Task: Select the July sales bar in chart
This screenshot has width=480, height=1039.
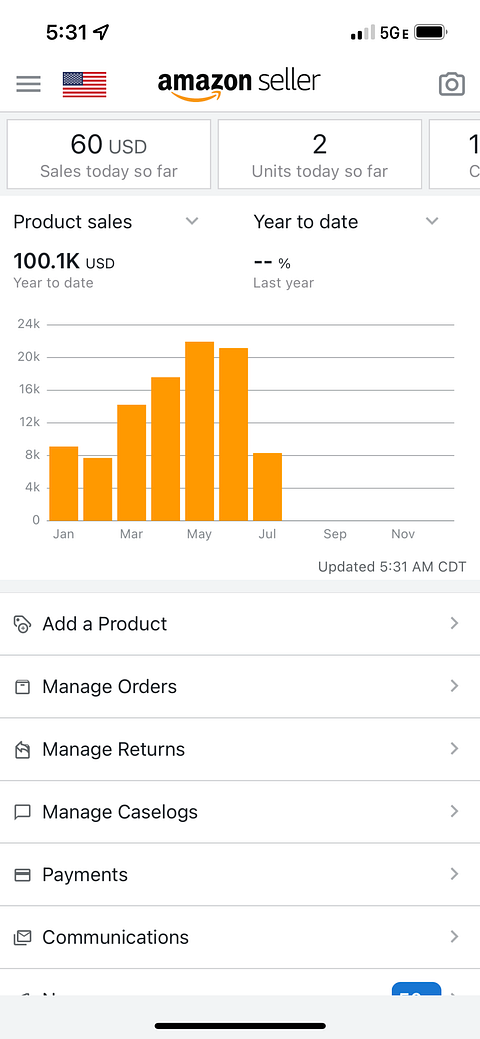Action: point(267,487)
